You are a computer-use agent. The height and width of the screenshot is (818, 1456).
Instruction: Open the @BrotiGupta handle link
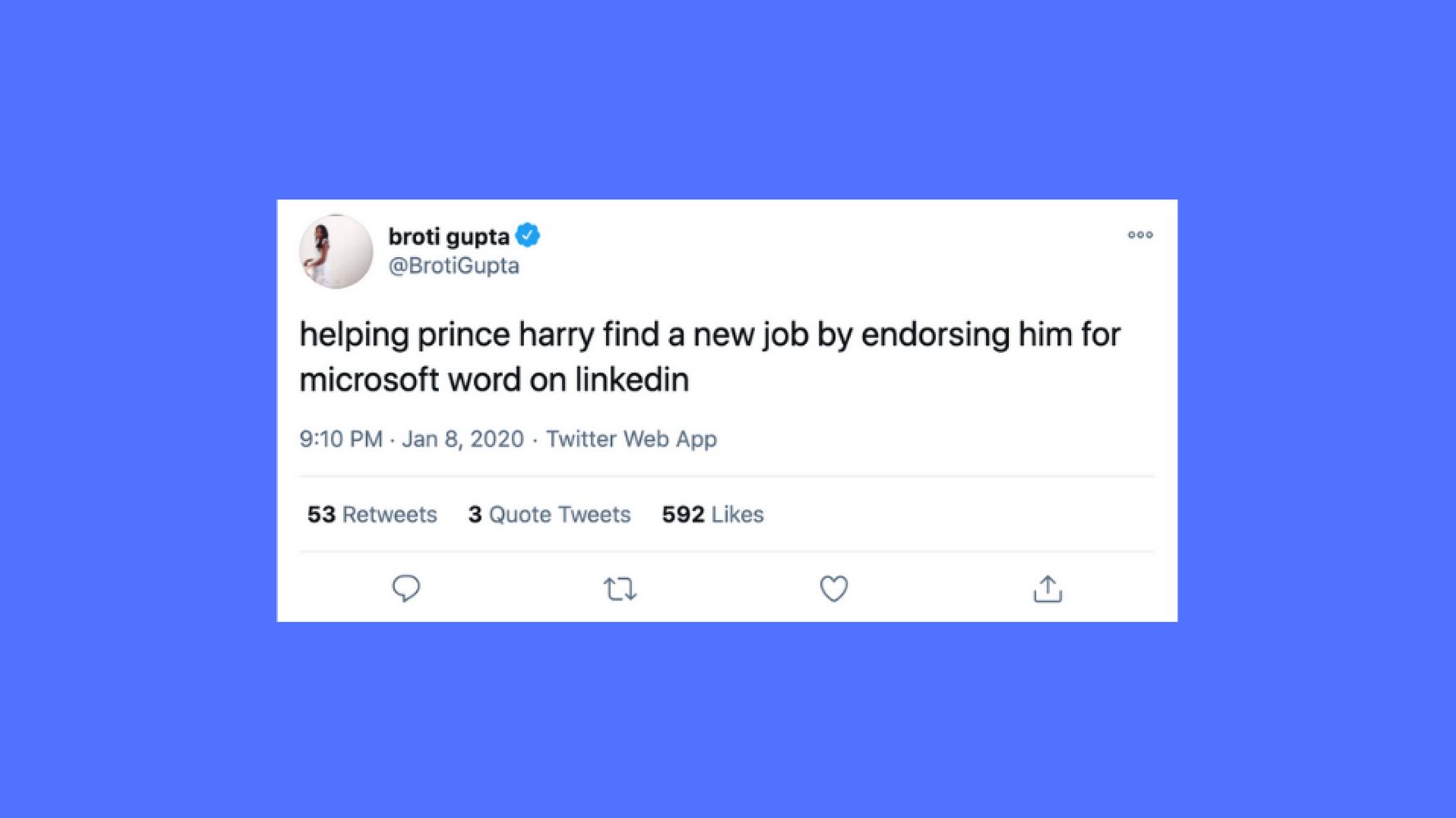pyautogui.click(x=454, y=265)
